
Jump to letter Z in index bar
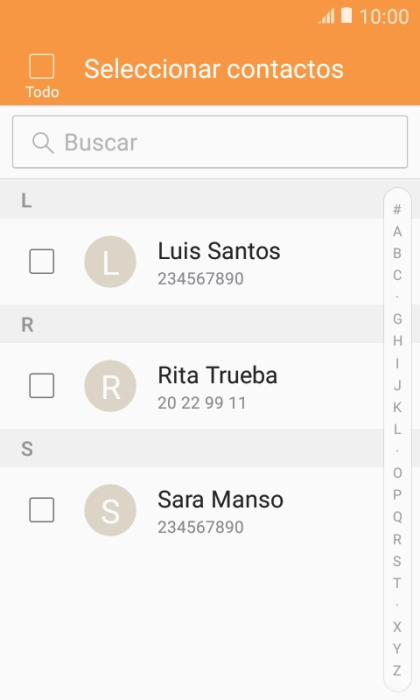point(397,671)
